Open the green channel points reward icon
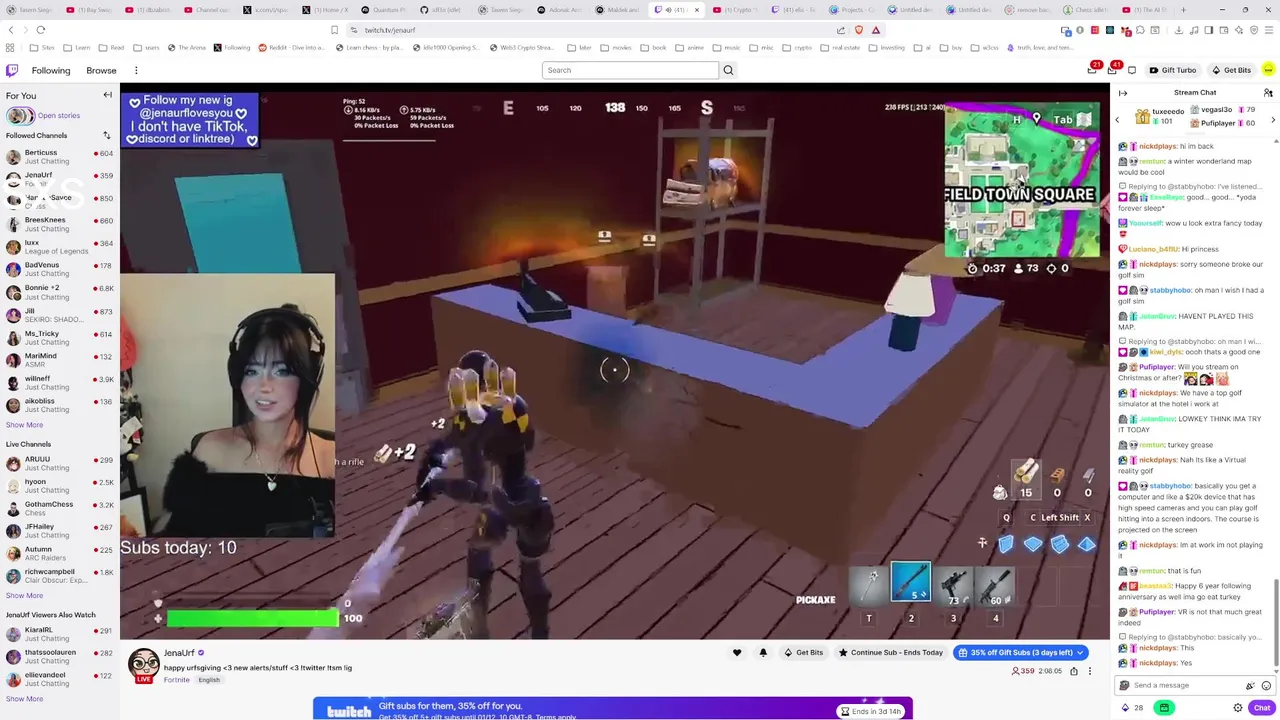 pyautogui.click(x=1164, y=708)
